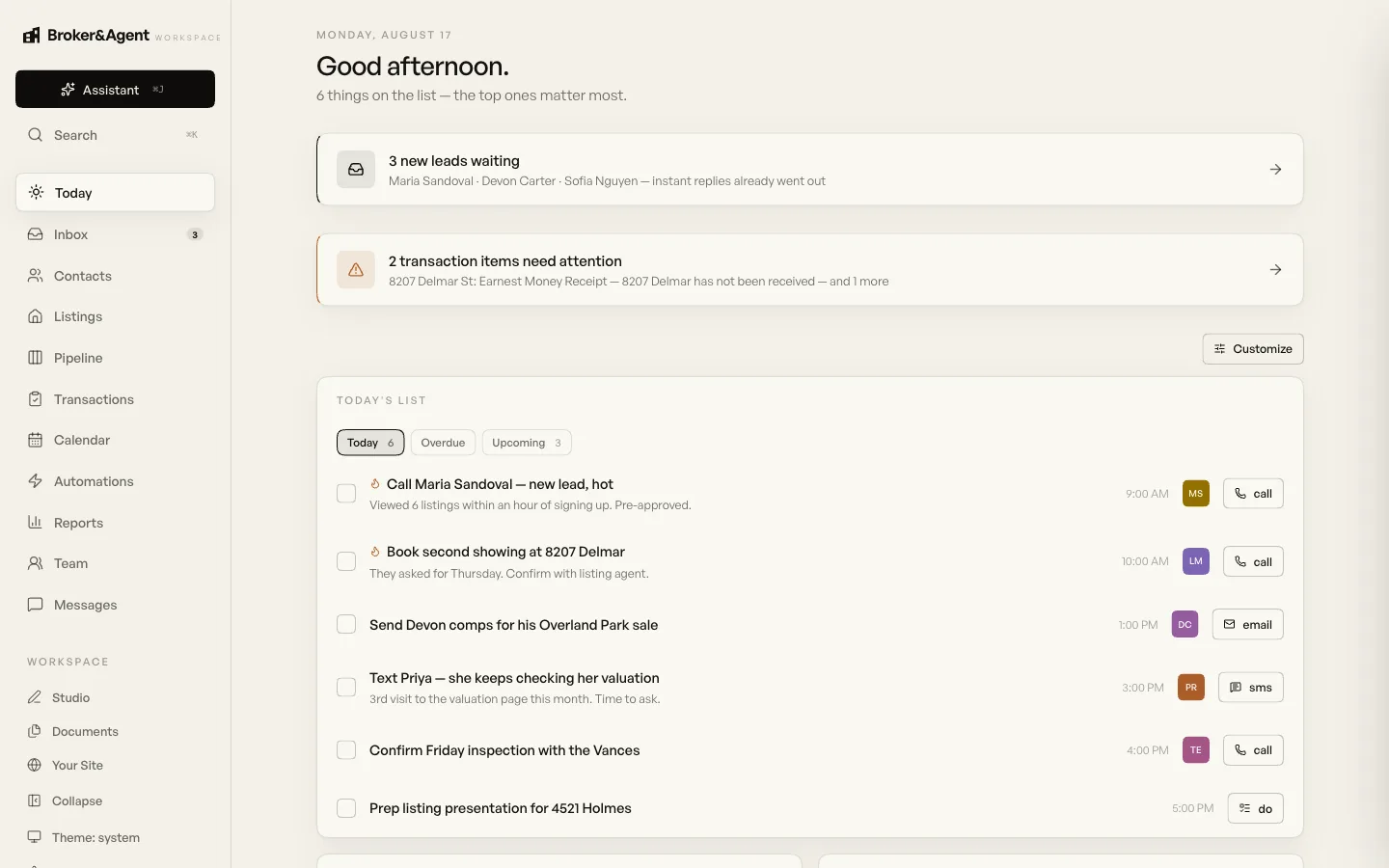Click the Reports bar chart icon

[x=36, y=523]
